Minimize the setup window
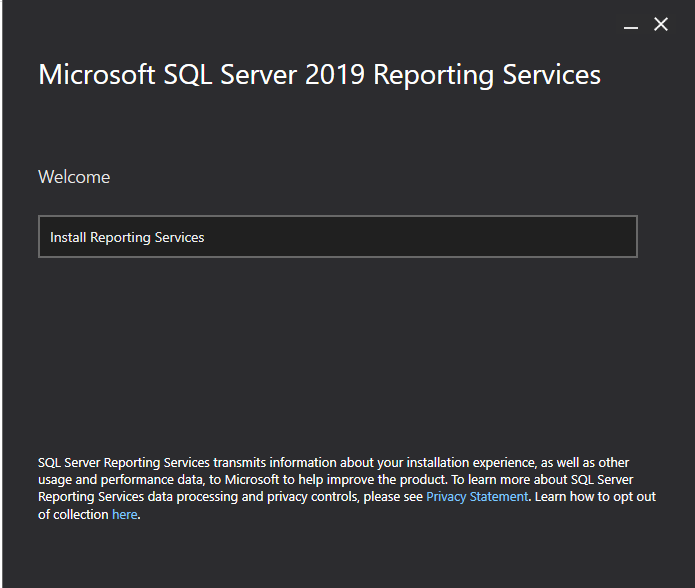Viewport: 695px width, 588px height. point(630,26)
